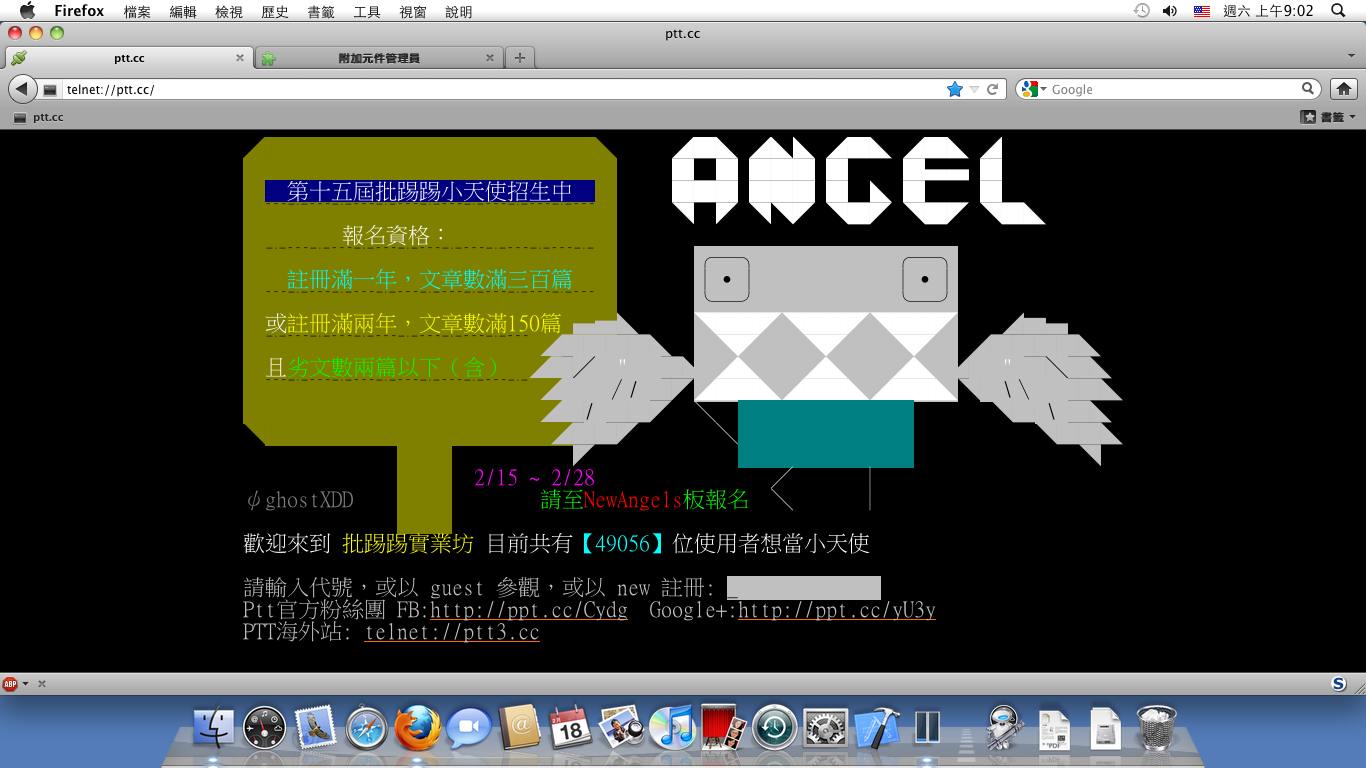The image size is (1366, 768).
Task: Open a new tab with the plus button
Action: [519, 58]
